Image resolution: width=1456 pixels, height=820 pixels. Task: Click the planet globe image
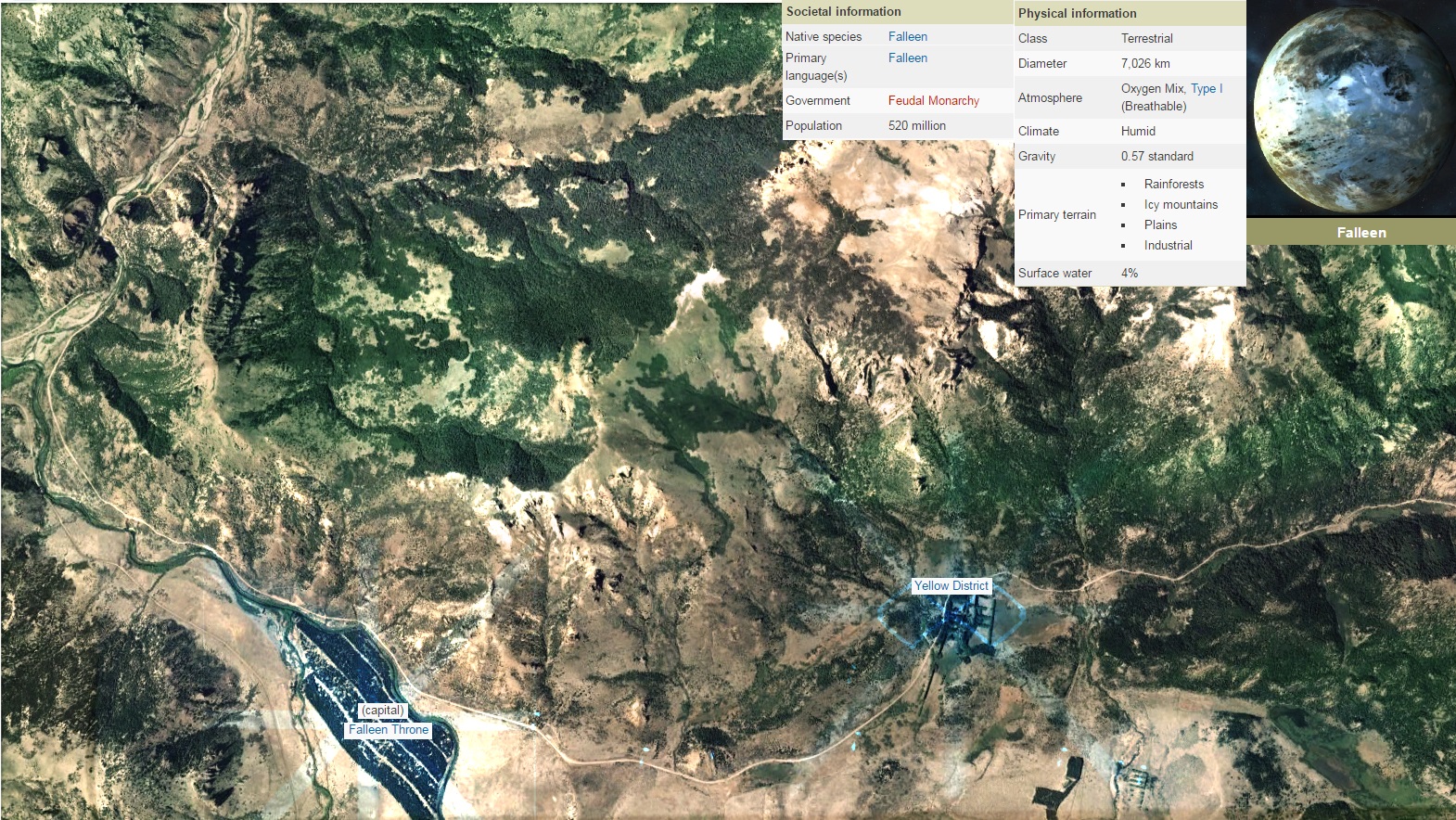(x=1350, y=108)
